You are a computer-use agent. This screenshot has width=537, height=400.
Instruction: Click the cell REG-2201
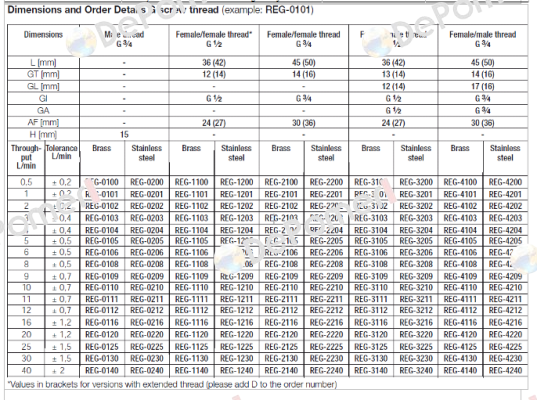click(x=326, y=194)
